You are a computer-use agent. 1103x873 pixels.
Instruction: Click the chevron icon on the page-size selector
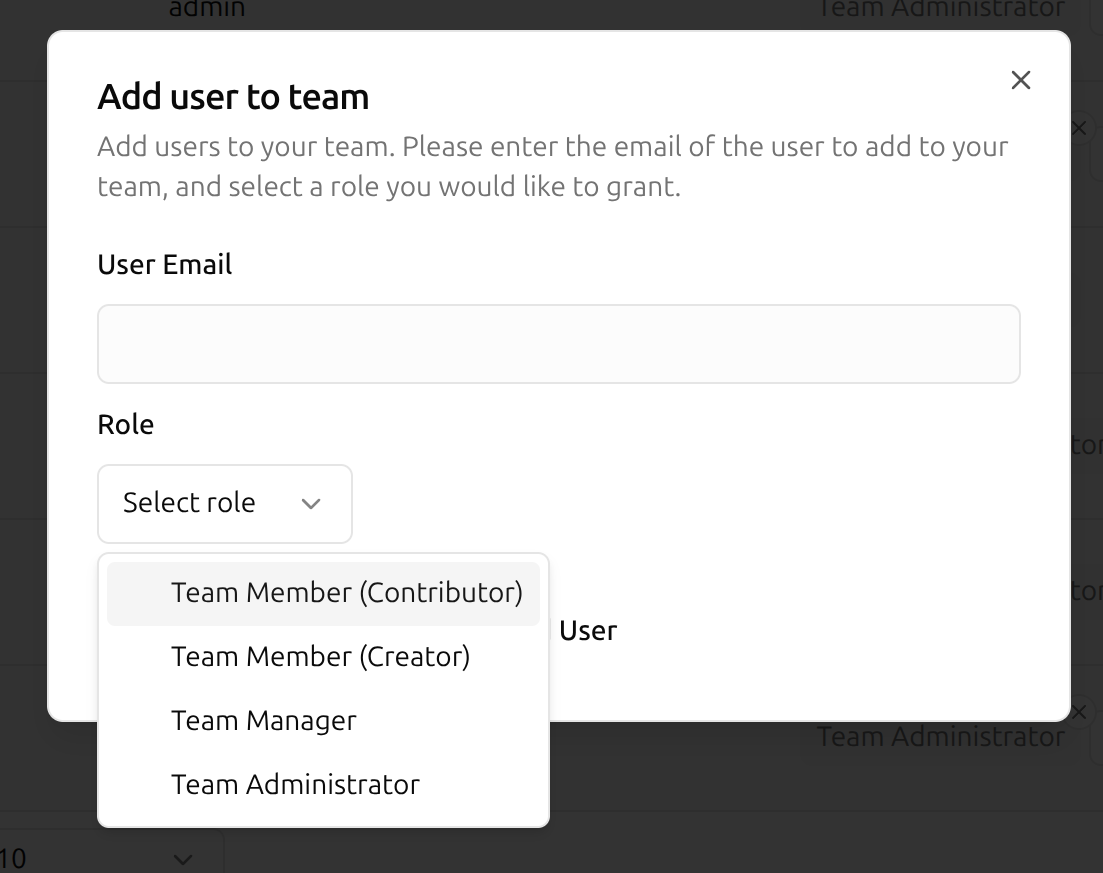(x=182, y=859)
